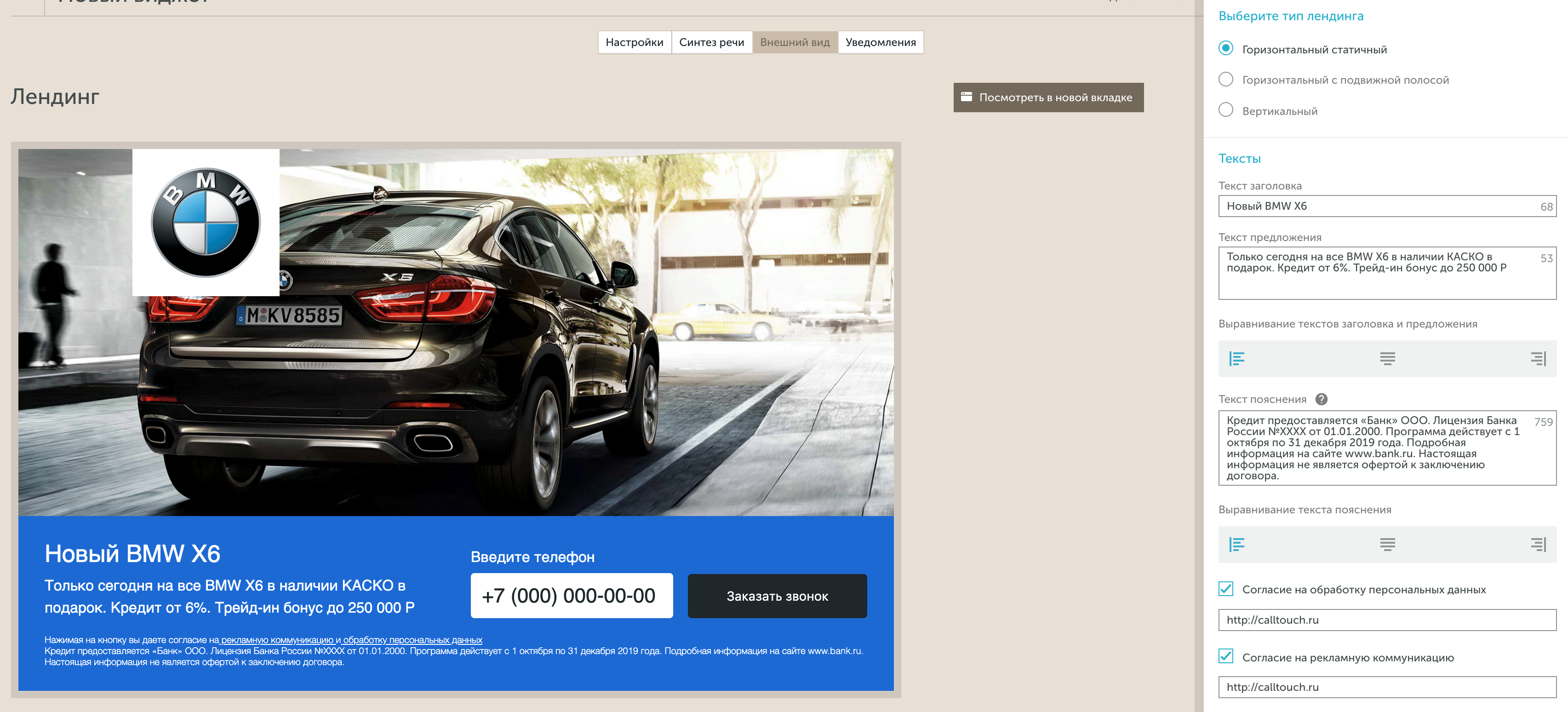Open help tooltip for Текст пояснения
The width and height of the screenshot is (1568, 712).
point(1321,400)
